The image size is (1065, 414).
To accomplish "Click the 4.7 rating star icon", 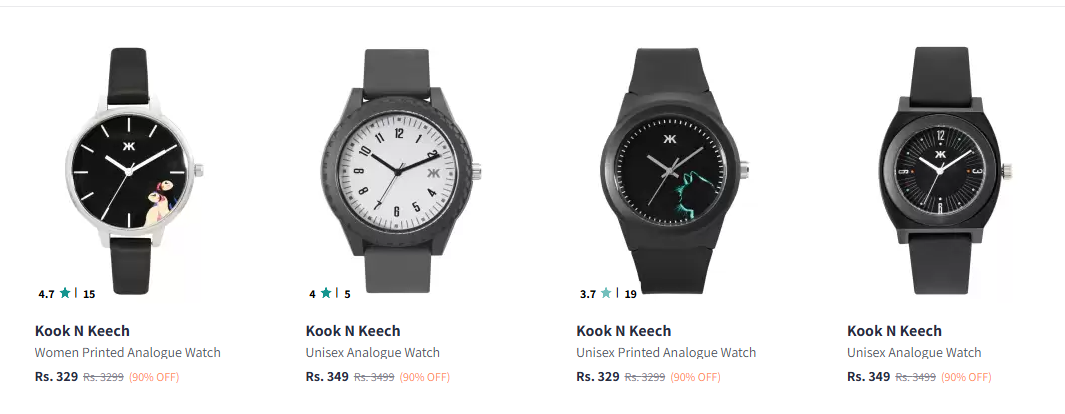I will (65, 293).
